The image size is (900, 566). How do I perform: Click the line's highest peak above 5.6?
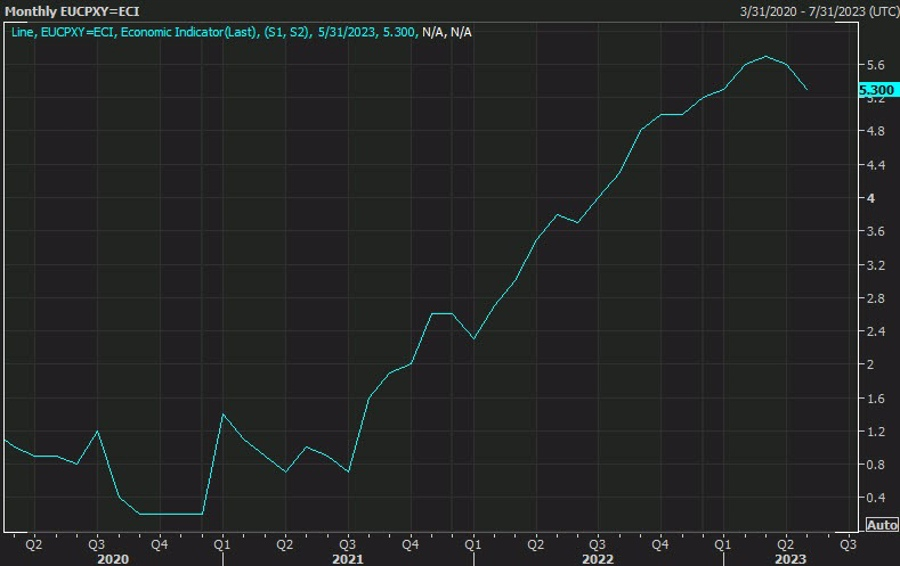[766, 56]
